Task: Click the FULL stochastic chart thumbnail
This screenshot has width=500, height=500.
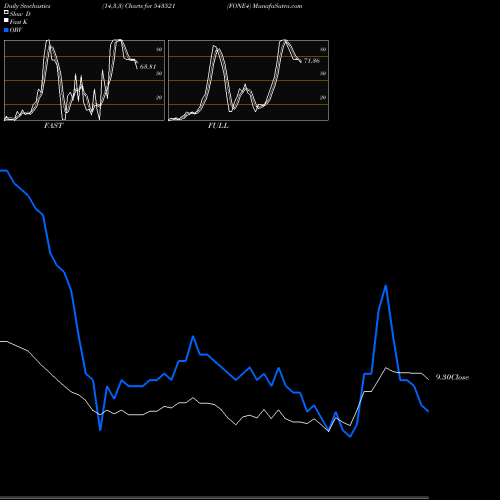Action: click(248, 80)
